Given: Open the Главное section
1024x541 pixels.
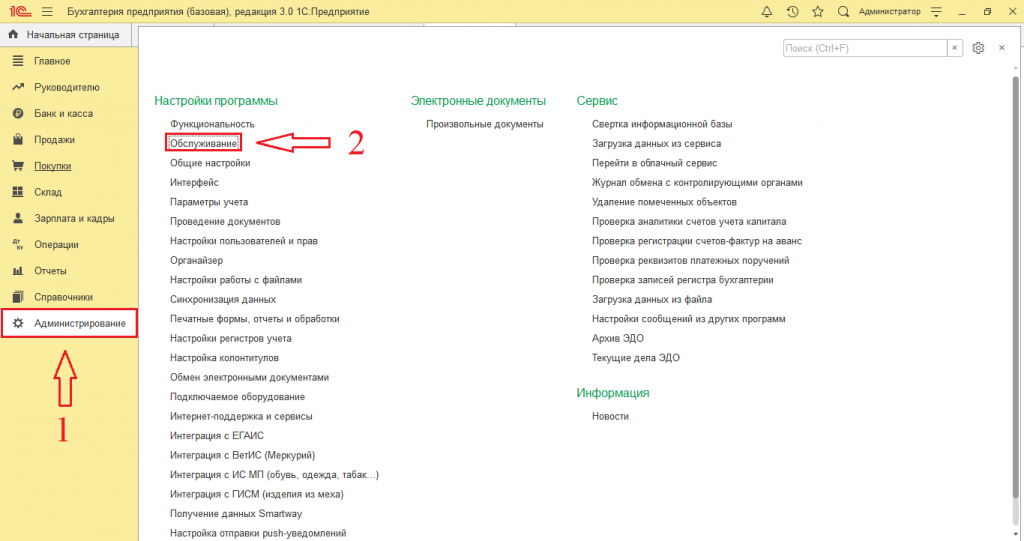Looking at the screenshot, I should pos(52,61).
